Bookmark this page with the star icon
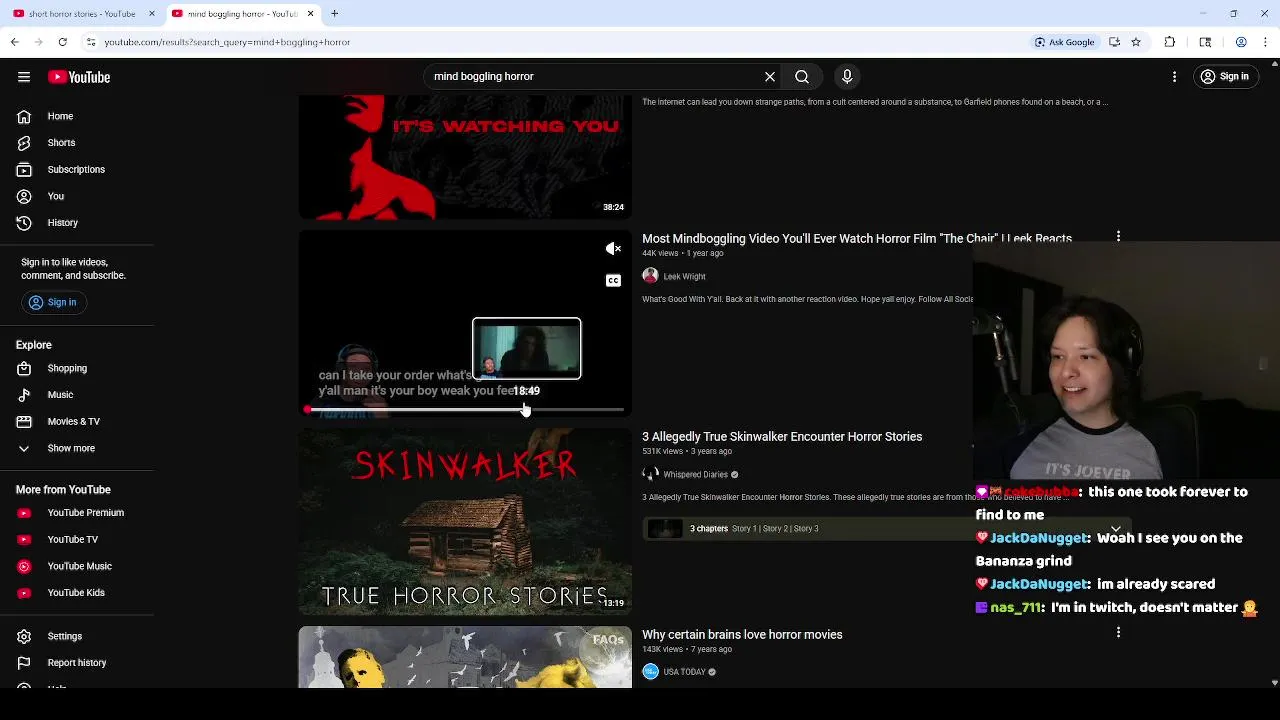Screen dimensions: 1280x720 (x=1136, y=42)
